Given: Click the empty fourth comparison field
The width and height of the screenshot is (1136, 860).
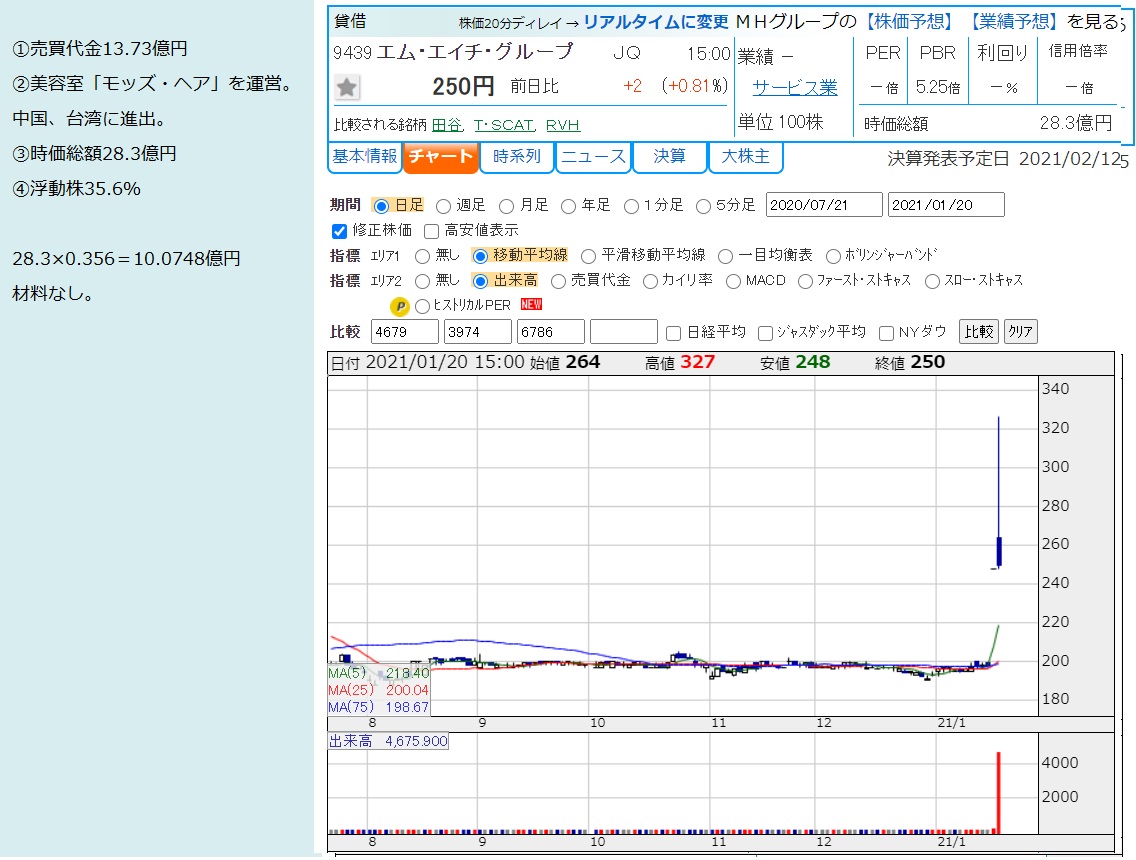Looking at the screenshot, I should coord(624,332).
